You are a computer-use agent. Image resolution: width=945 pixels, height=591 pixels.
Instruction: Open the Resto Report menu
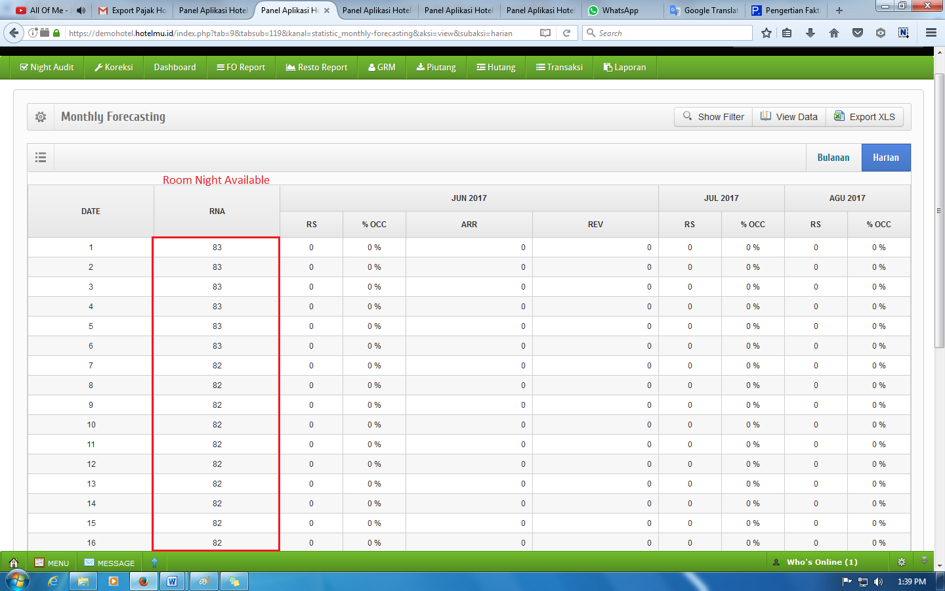coord(316,67)
